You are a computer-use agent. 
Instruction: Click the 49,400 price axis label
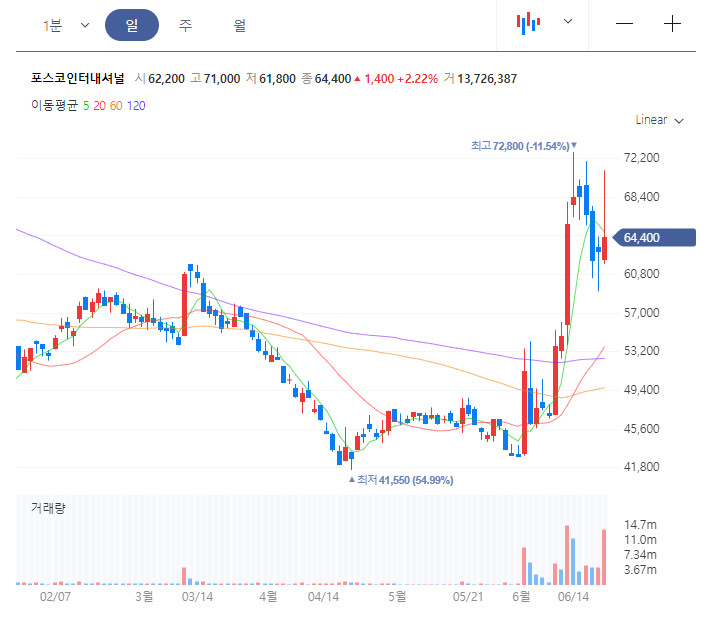click(x=642, y=390)
